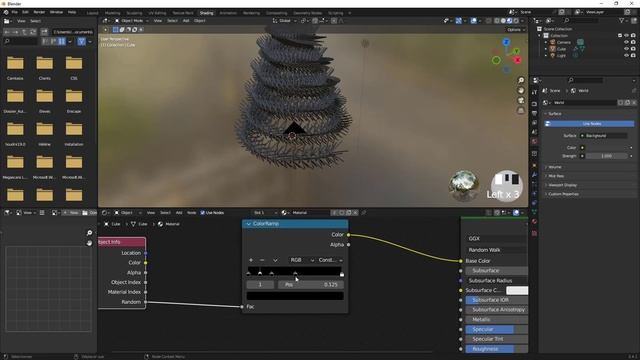Click the blue Z axis gizmo
The height and width of the screenshot is (360, 640).
pyautogui.click(x=506, y=42)
